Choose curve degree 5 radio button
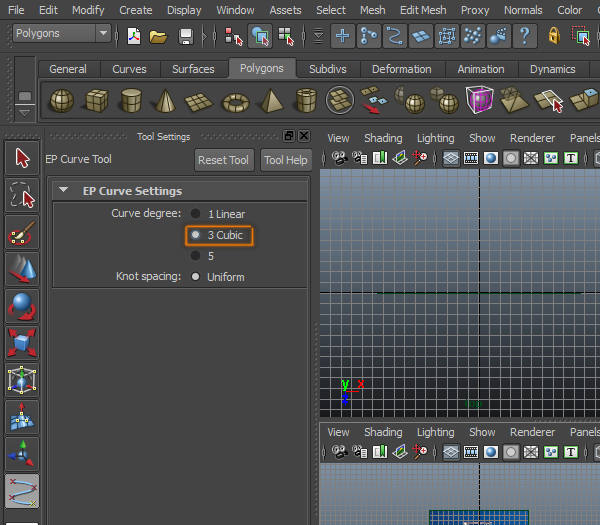600x525 pixels. tap(196, 256)
